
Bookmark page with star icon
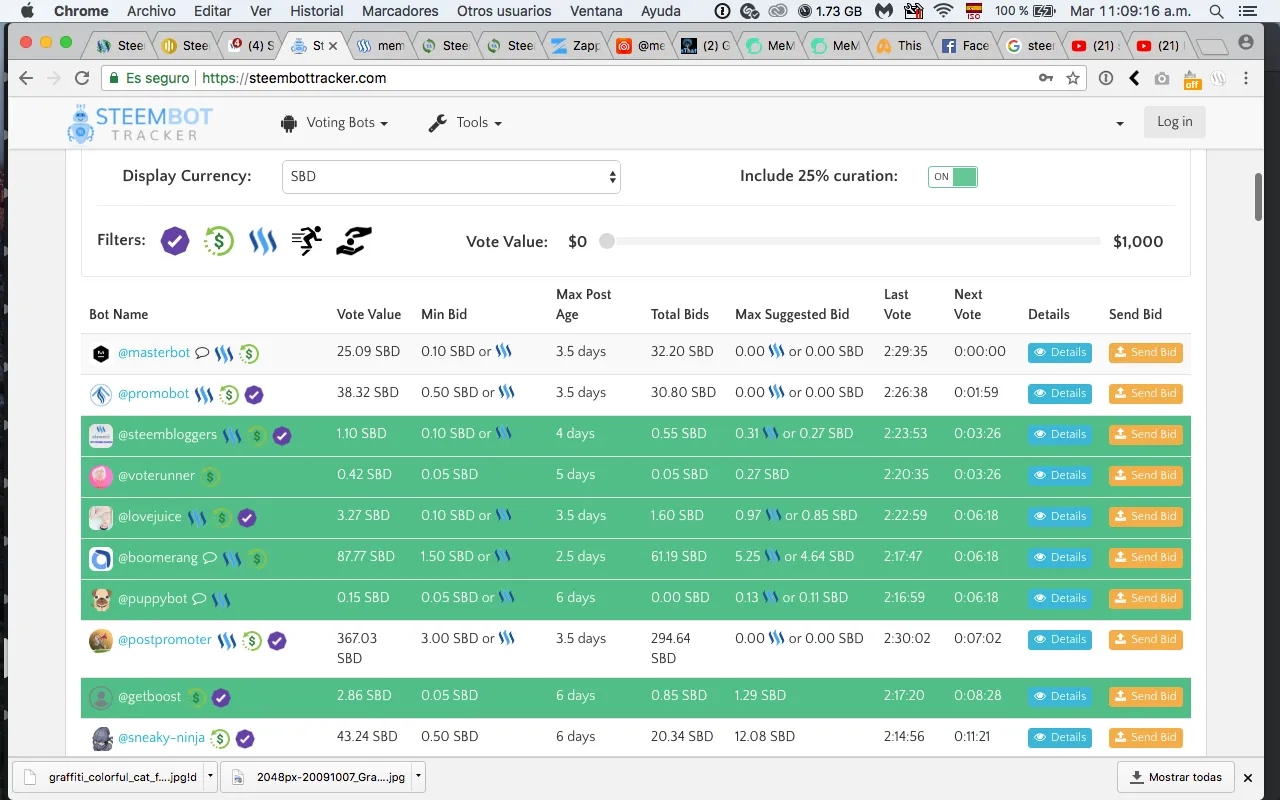pos(1073,78)
